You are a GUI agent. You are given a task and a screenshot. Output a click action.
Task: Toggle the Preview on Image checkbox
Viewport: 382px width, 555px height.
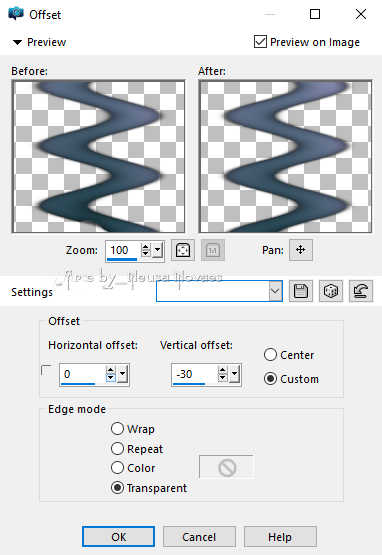(260, 42)
